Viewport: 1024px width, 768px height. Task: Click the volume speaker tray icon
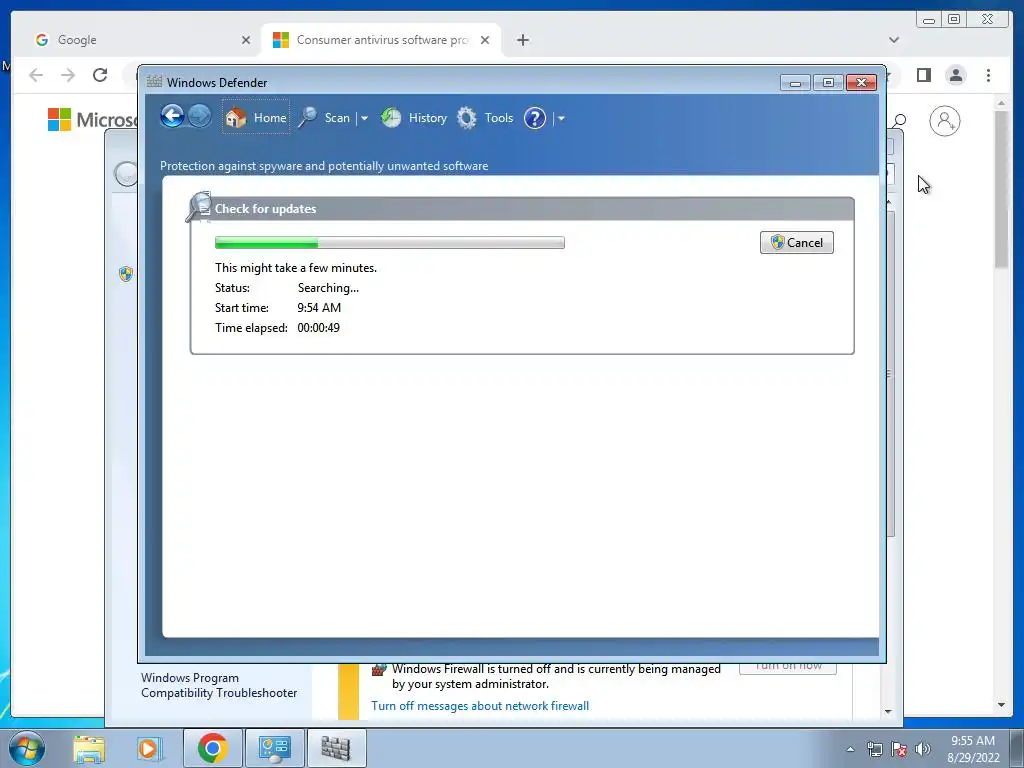coord(922,750)
